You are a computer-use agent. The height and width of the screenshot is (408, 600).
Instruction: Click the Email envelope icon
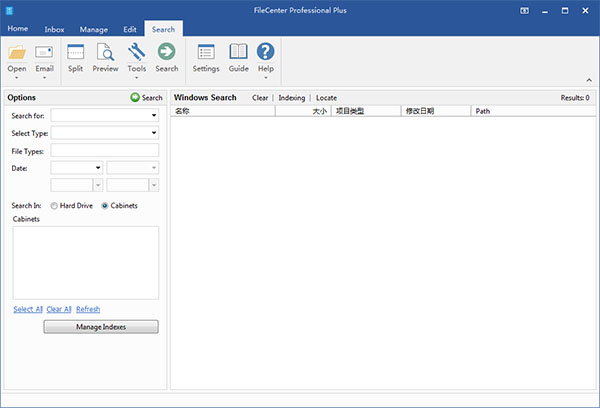[x=44, y=52]
